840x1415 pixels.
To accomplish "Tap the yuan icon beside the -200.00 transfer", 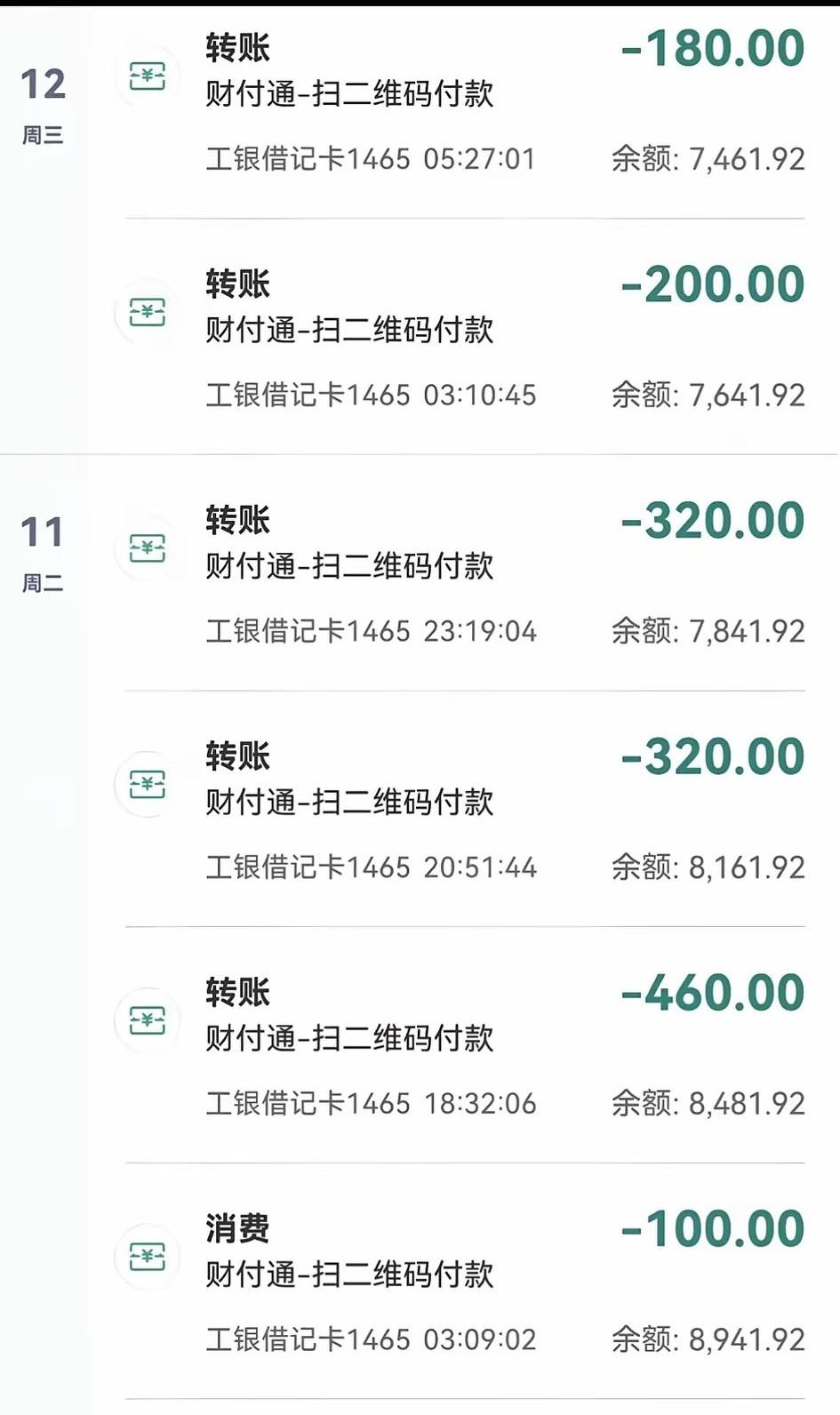I will click(x=148, y=313).
